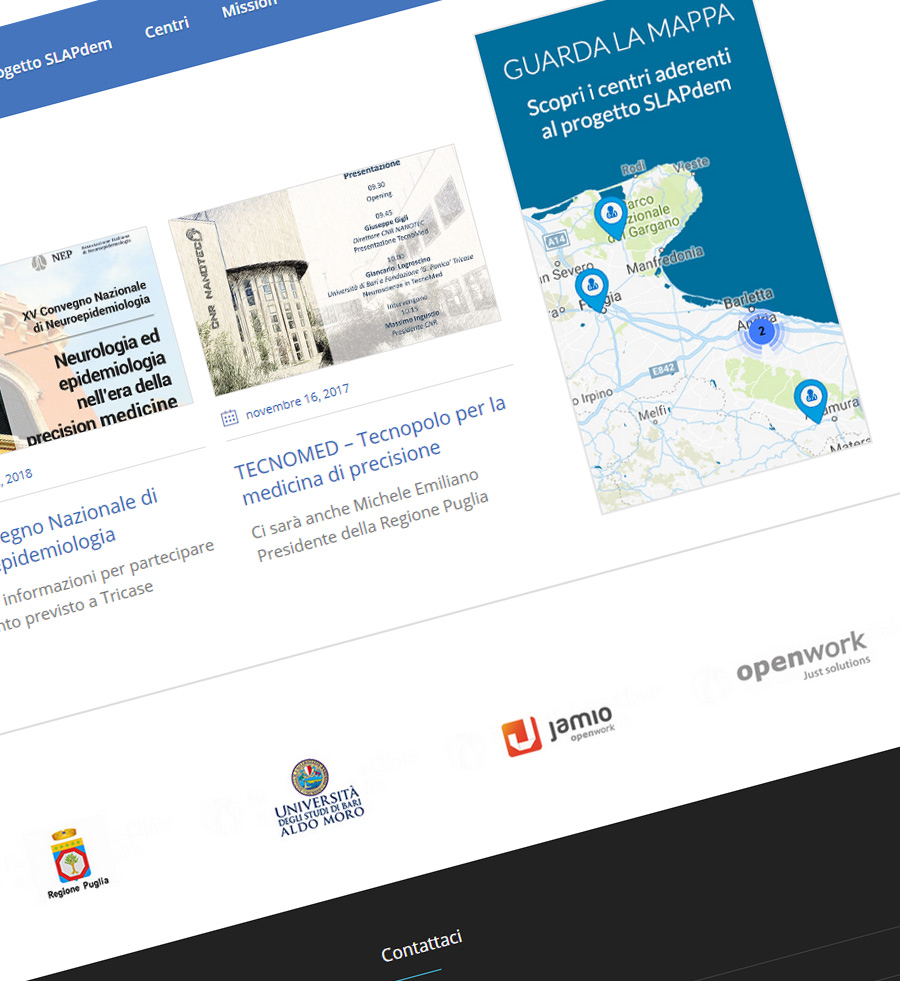Open the map pin near Altamura

click(811, 400)
